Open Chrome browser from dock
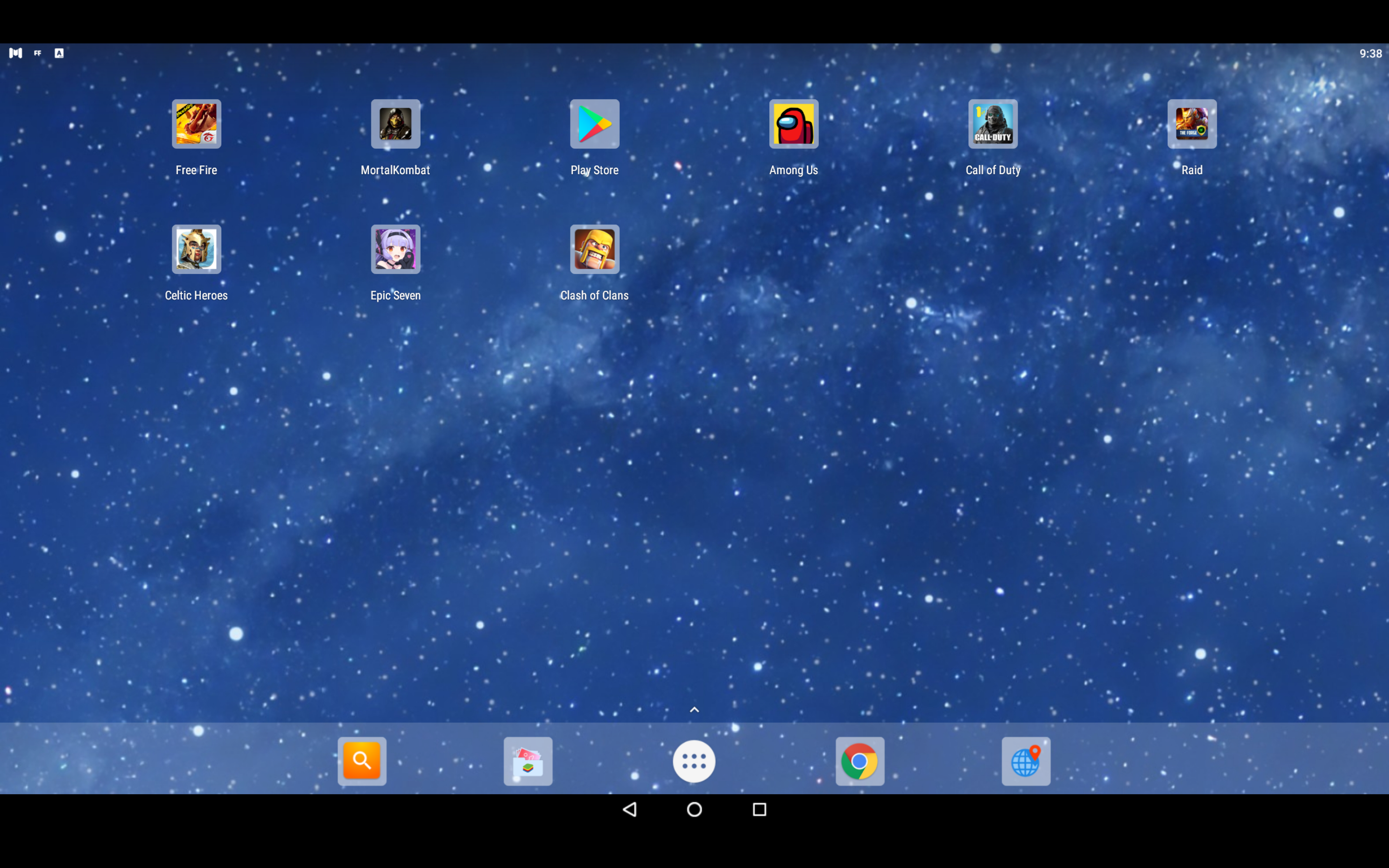1389x868 pixels. [x=859, y=760]
